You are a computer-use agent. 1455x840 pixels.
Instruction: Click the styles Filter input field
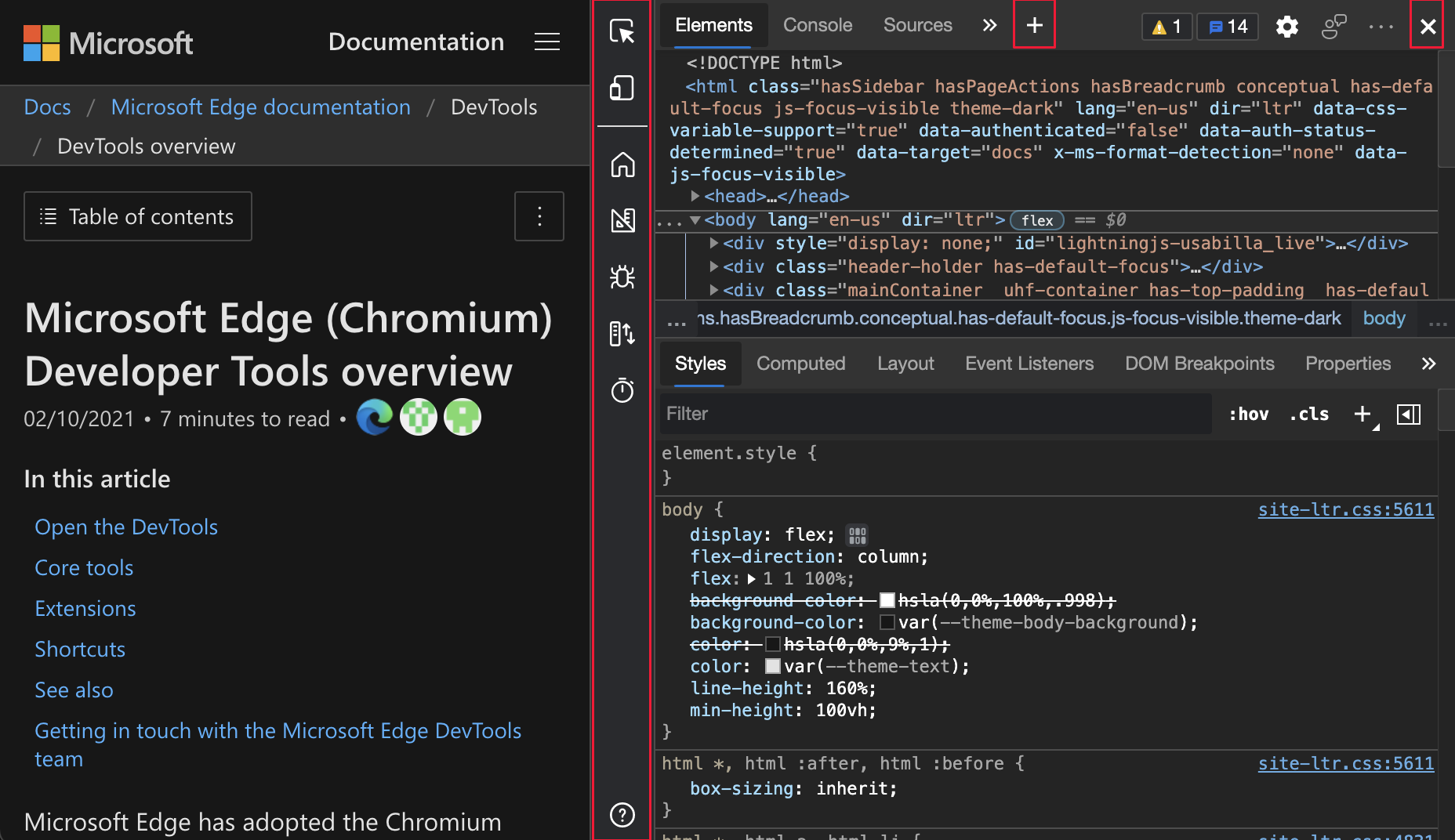(x=936, y=414)
